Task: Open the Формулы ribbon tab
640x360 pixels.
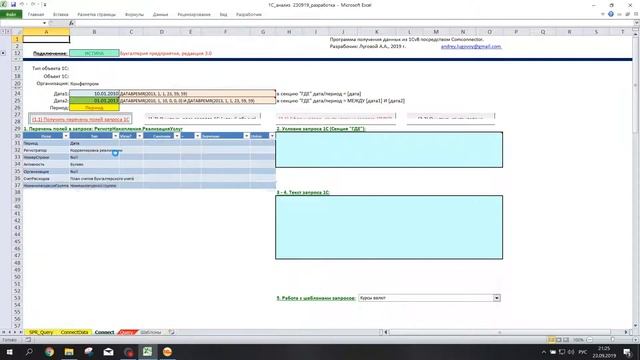Action: [x=134, y=14]
